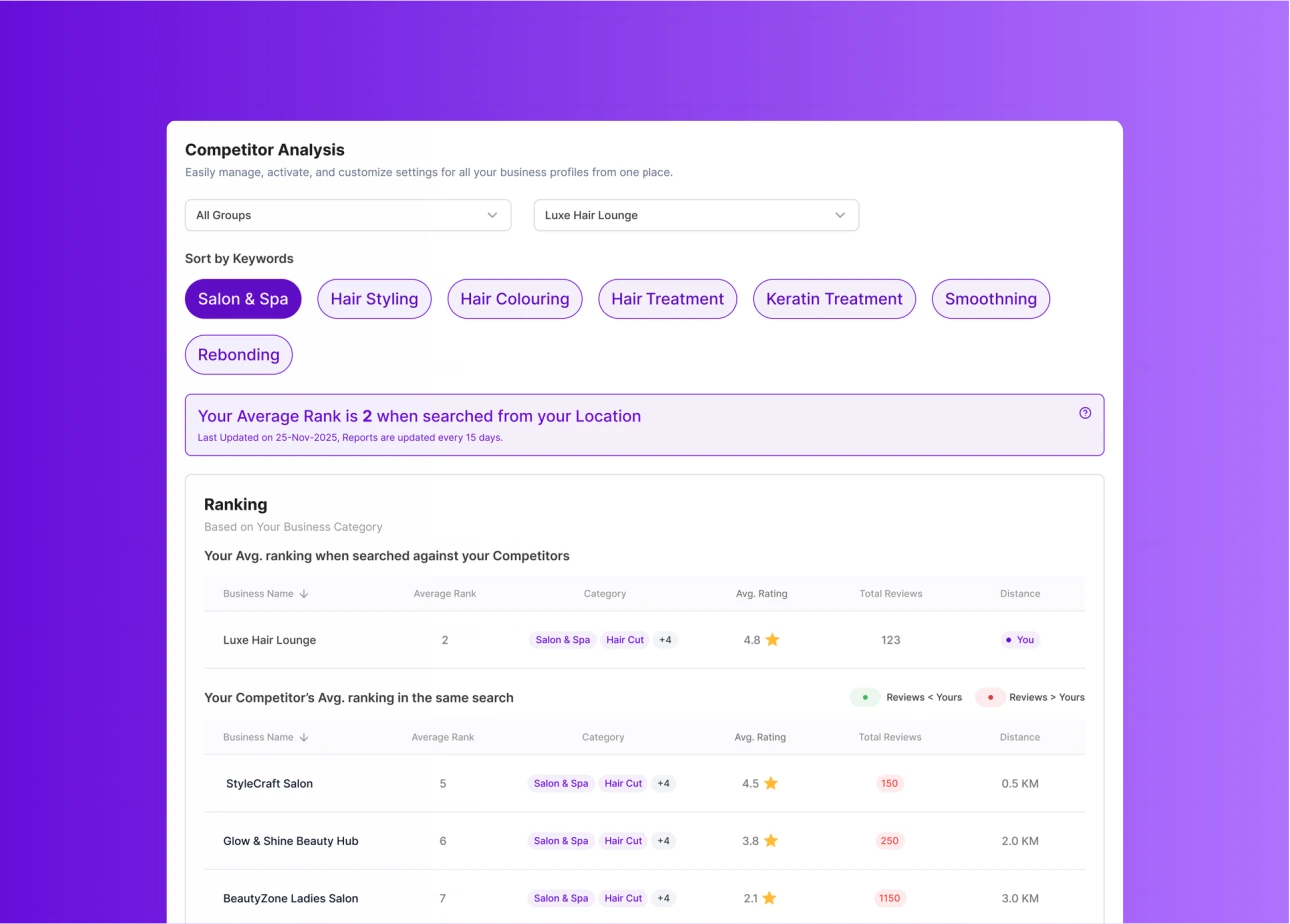Viewport: 1290px width, 924px height.
Task: Click the Glow & Shine Beauty Hub name
Action: coord(291,841)
